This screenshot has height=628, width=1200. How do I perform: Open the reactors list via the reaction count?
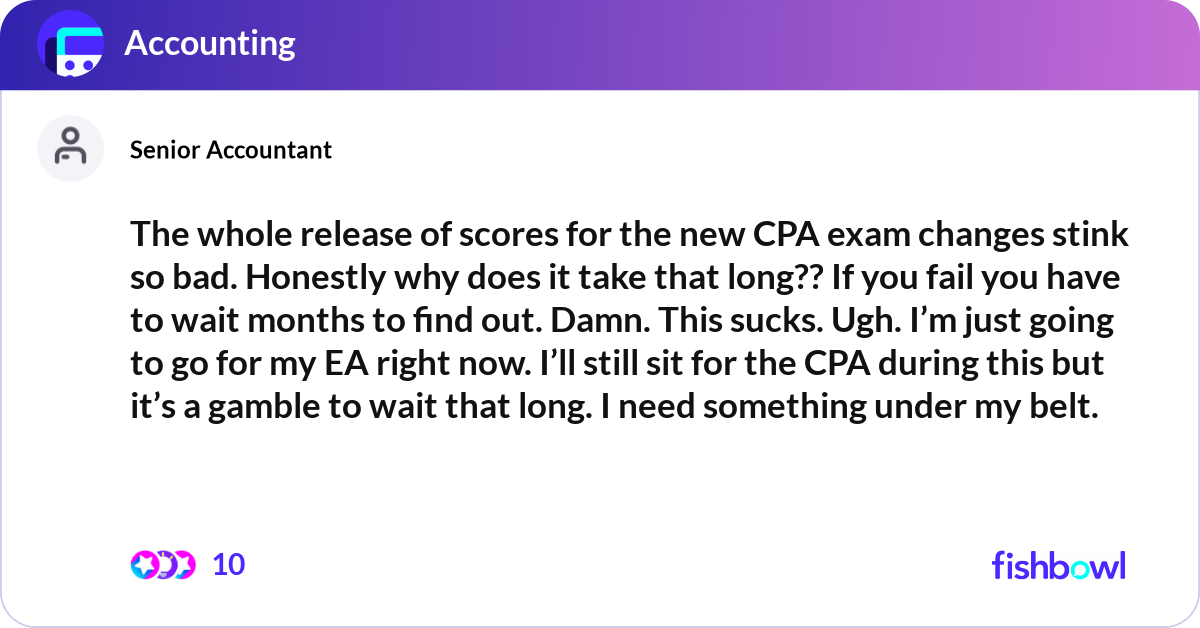[228, 565]
